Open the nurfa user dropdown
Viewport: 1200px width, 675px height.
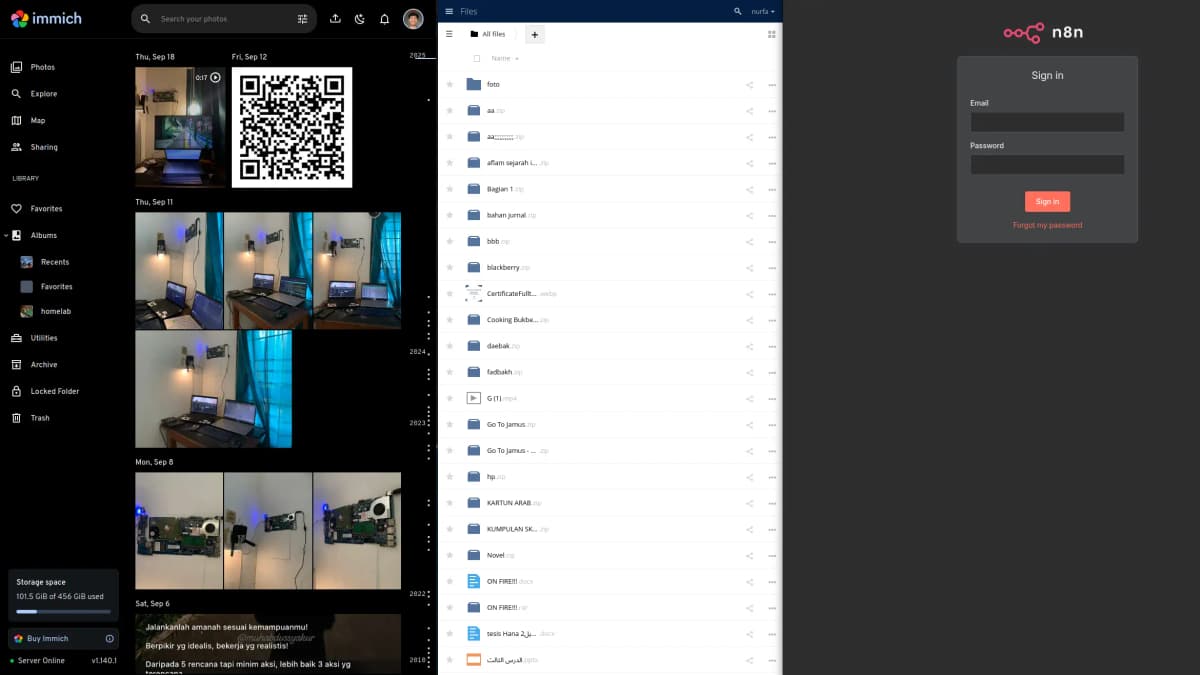[763, 11]
